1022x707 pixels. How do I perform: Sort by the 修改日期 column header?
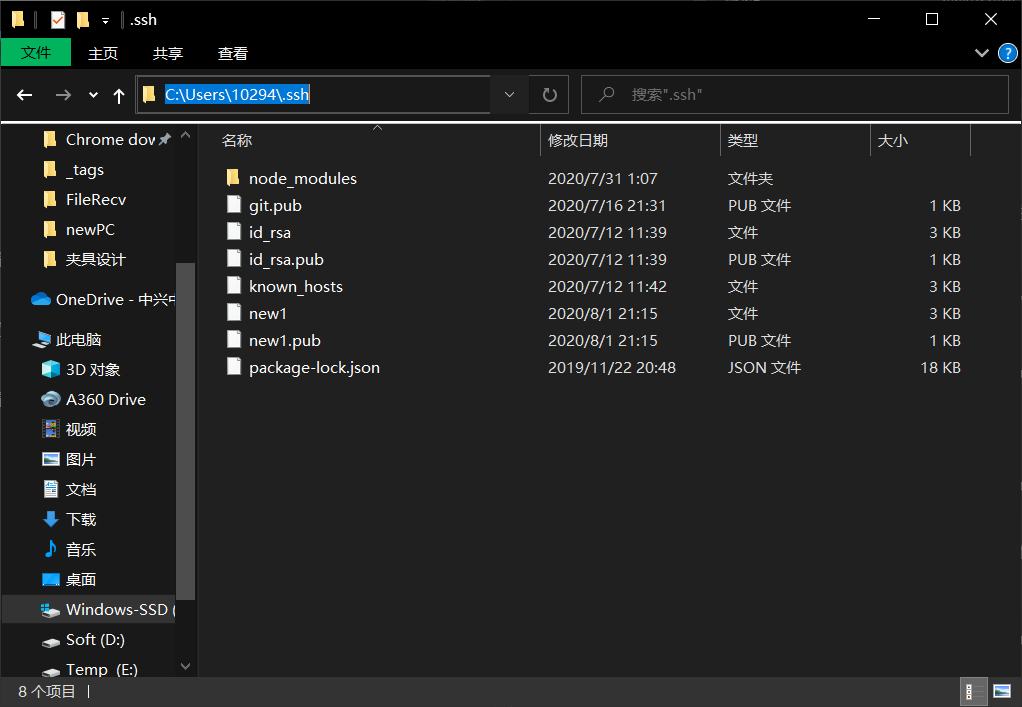pyautogui.click(x=577, y=140)
